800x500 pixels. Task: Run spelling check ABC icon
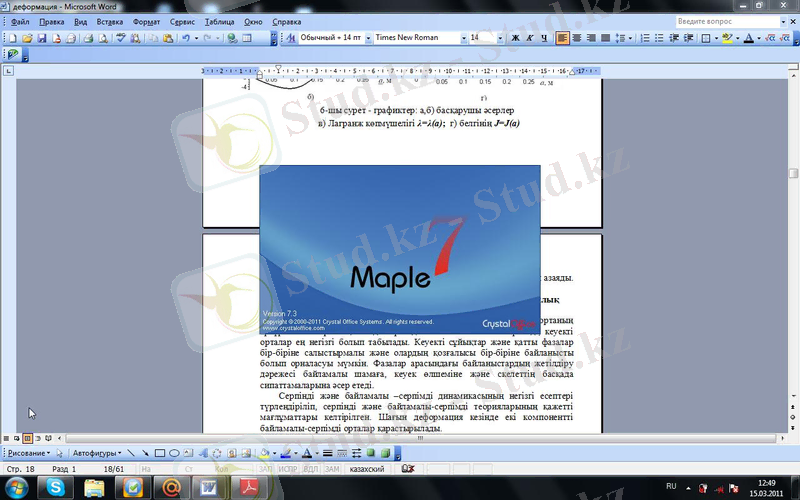[121, 38]
